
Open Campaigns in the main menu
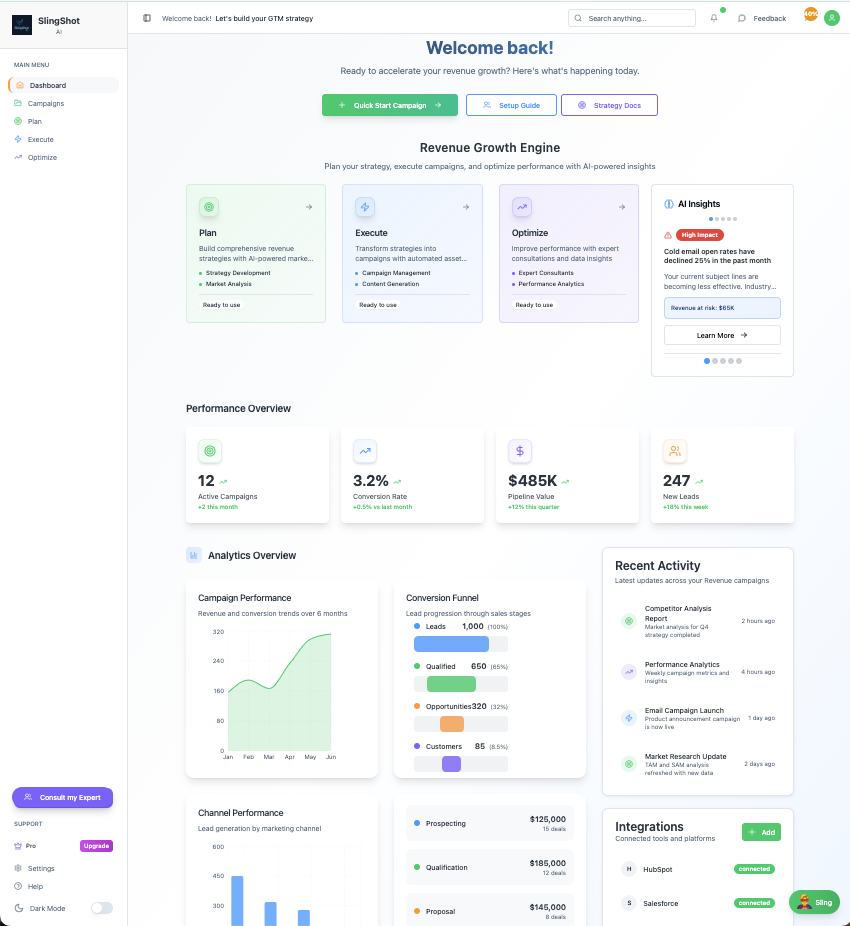coord(46,103)
